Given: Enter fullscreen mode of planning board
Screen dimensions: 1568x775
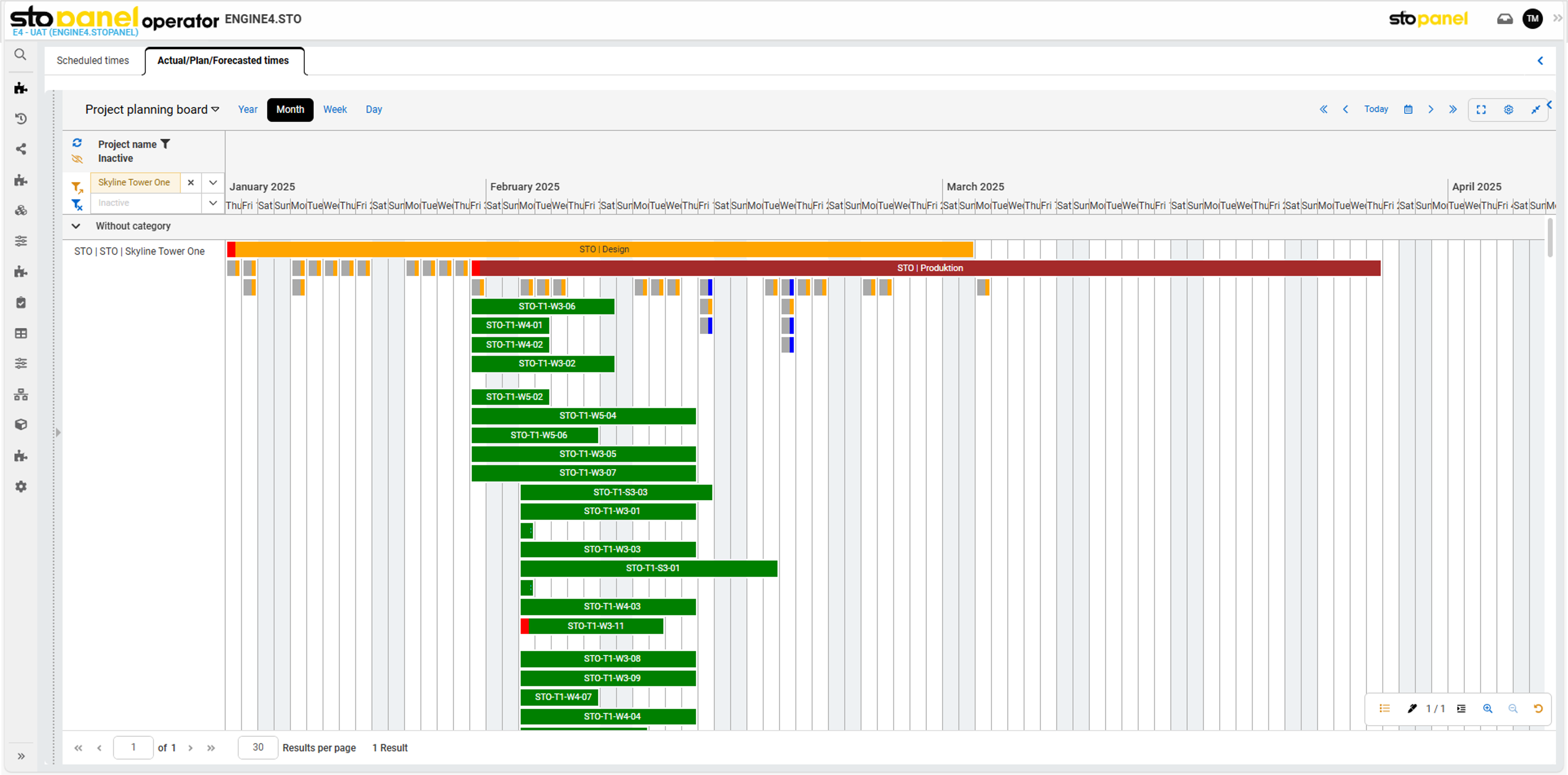Looking at the screenshot, I should coord(1481,110).
